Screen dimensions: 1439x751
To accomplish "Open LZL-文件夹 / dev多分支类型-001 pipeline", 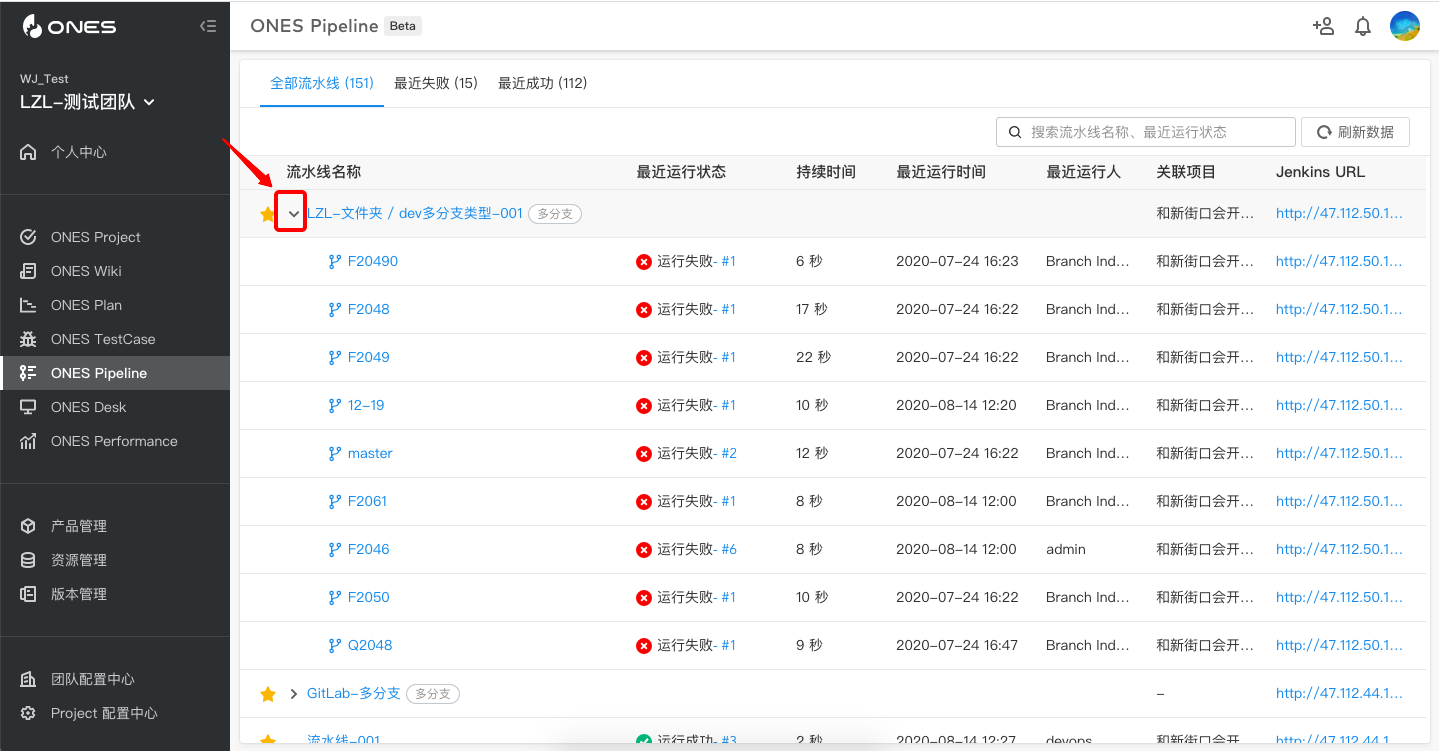I will [415, 213].
